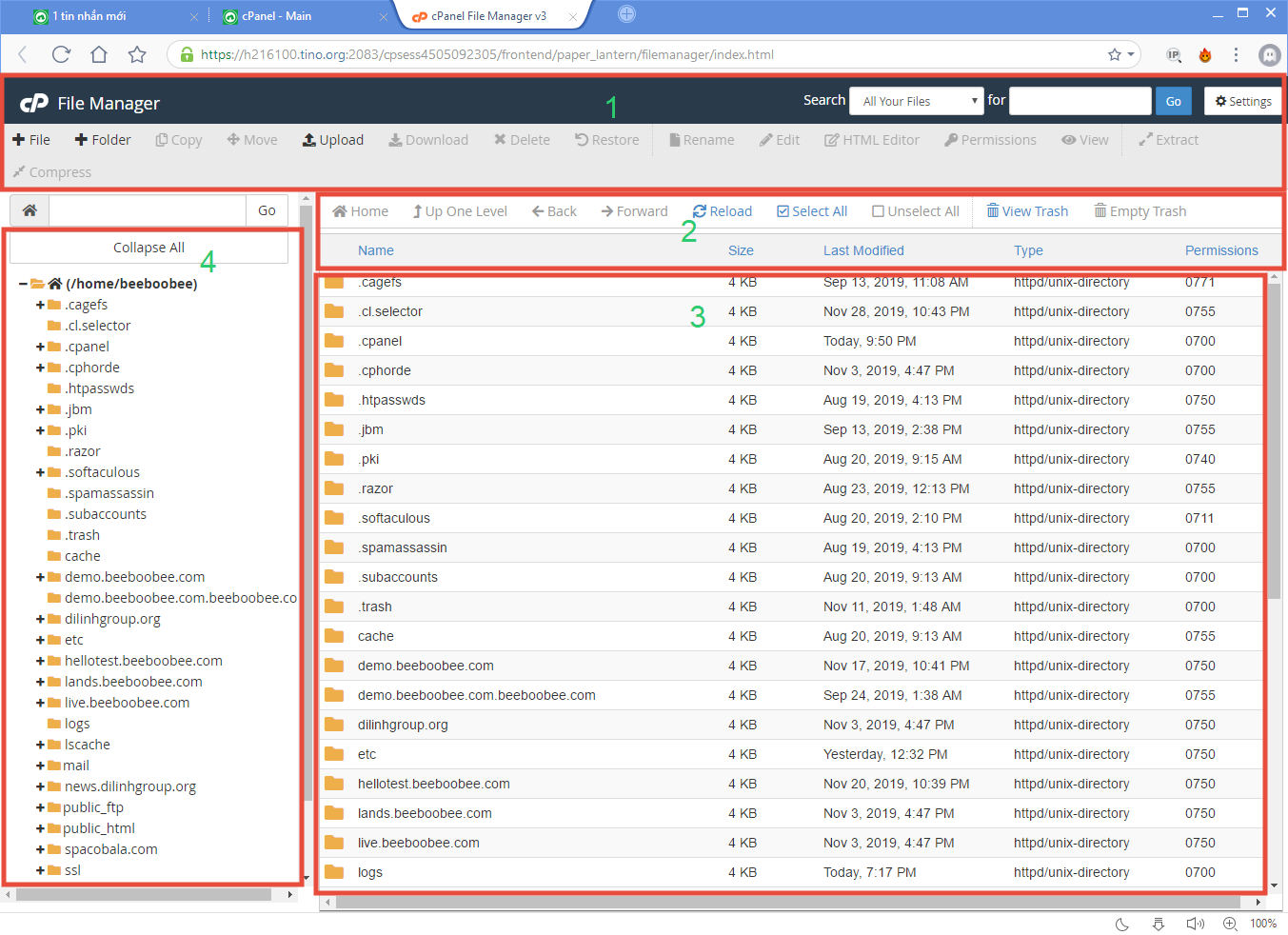Click the browser reload icon
This screenshot has height=935, width=1288.
(x=61, y=54)
